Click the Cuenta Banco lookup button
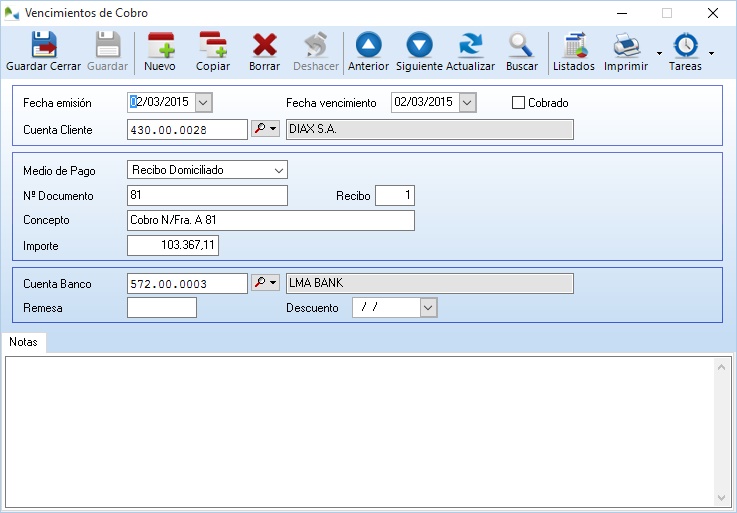Image resolution: width=737 pixels, height=513 pixels. click(x=265, y=283)
